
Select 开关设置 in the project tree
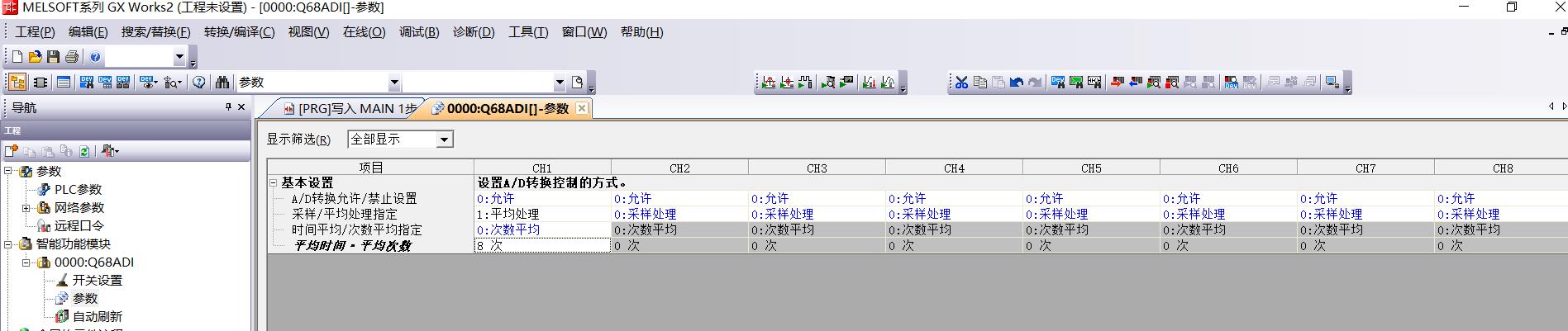tap(97, 281)
